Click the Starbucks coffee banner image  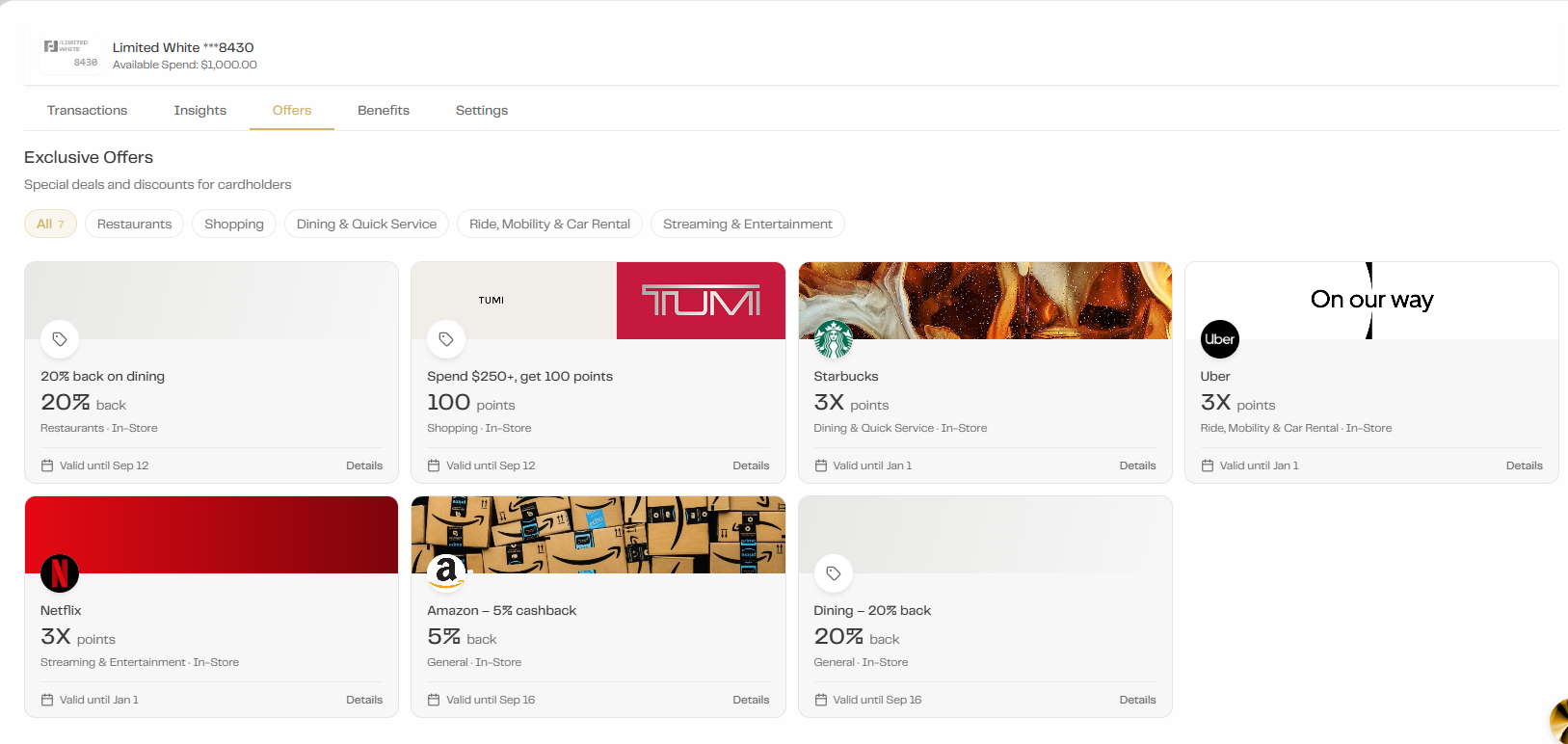point(985,301)
